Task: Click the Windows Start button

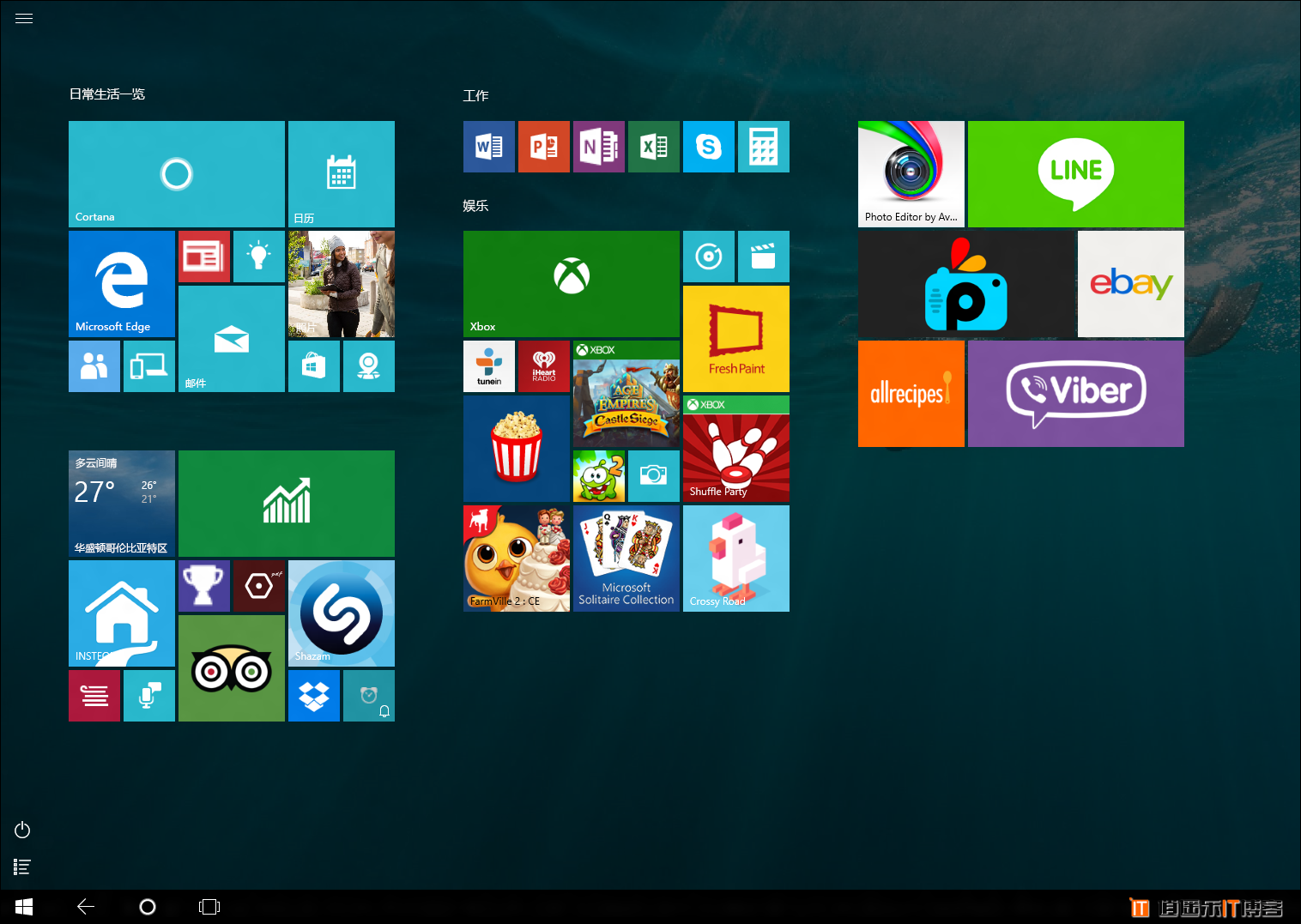Action: click(x=24, y=907)
